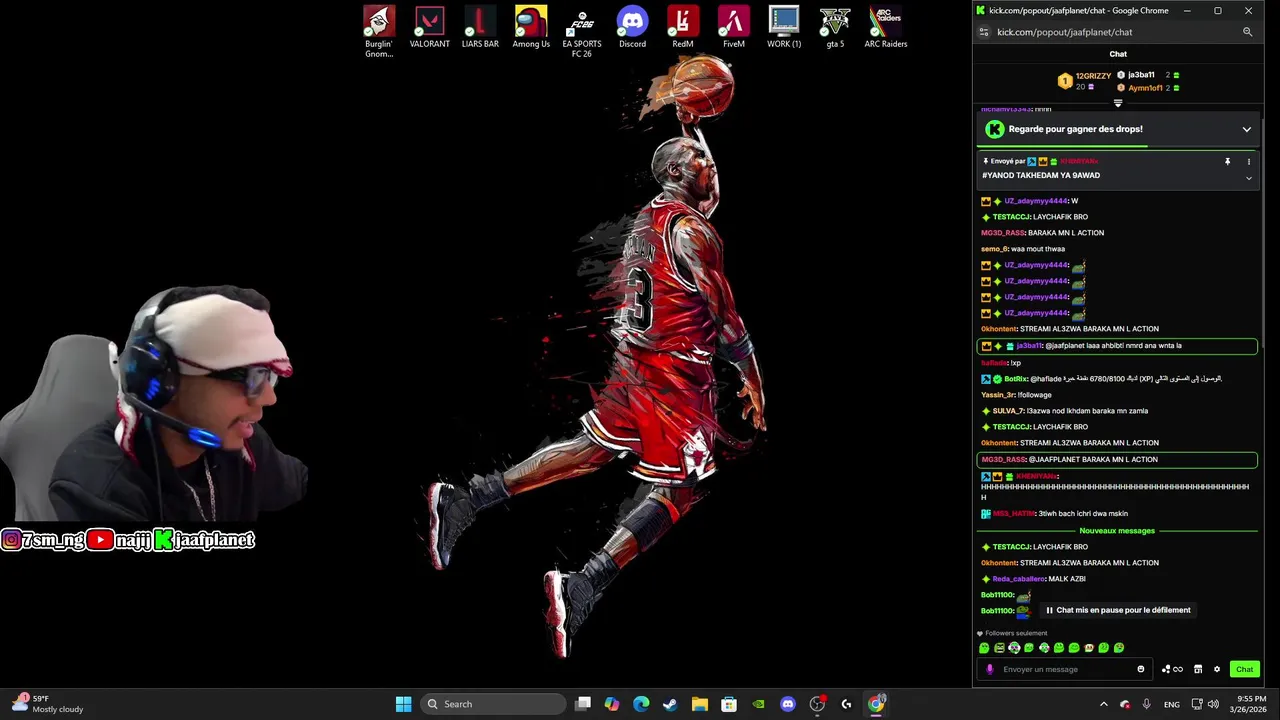This screenshot has width=1280, height=720.
Task: Send message with the green Chat button
Action: click(1244, 669)
